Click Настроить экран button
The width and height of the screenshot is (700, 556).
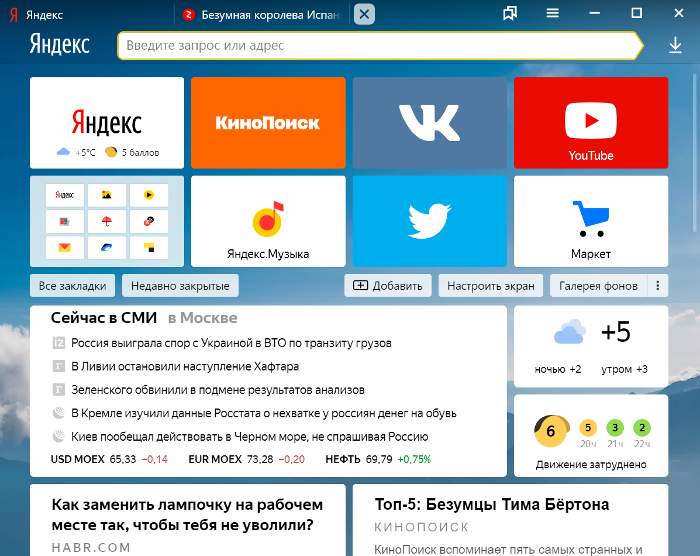491,285
